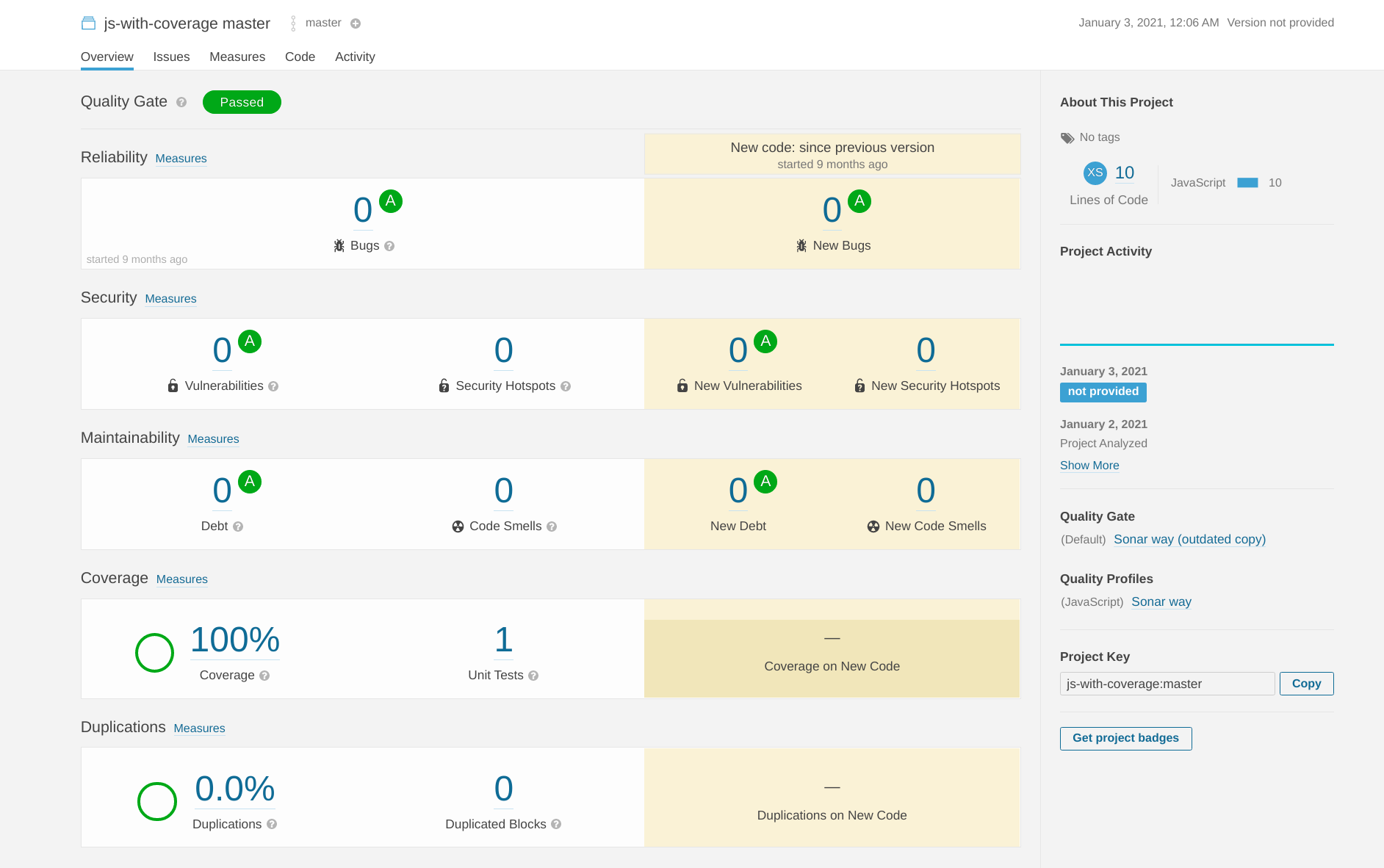1384x868 pixels.
Task: Click the Security Hotspots help icon
Action: coord(566,386)
